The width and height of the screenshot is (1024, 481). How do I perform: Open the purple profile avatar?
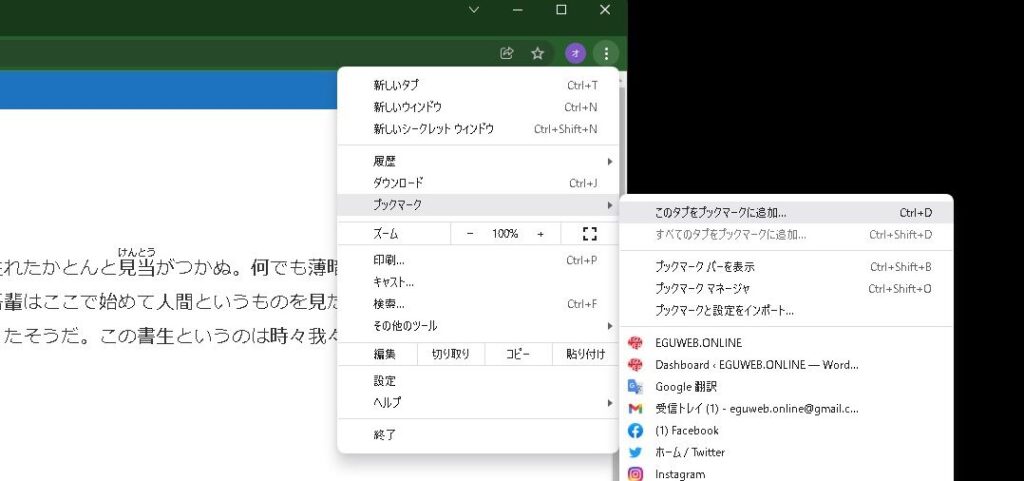575,53
